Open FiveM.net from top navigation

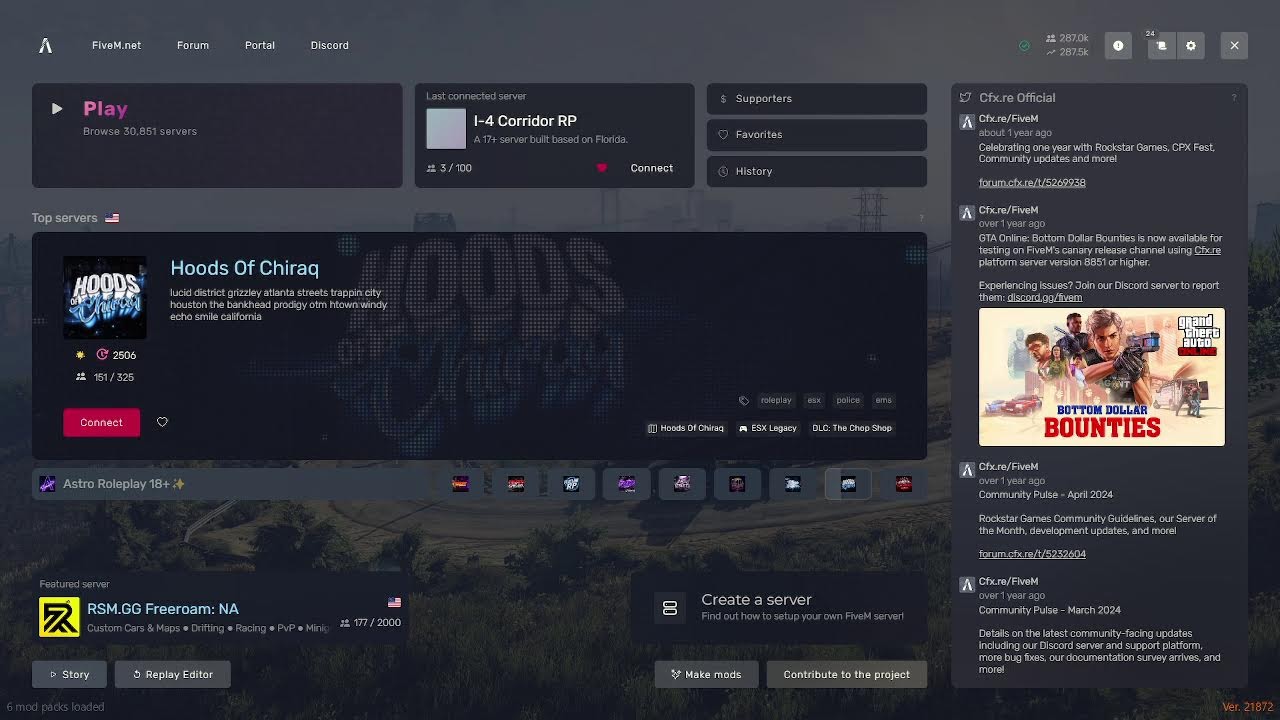[116, 46]
